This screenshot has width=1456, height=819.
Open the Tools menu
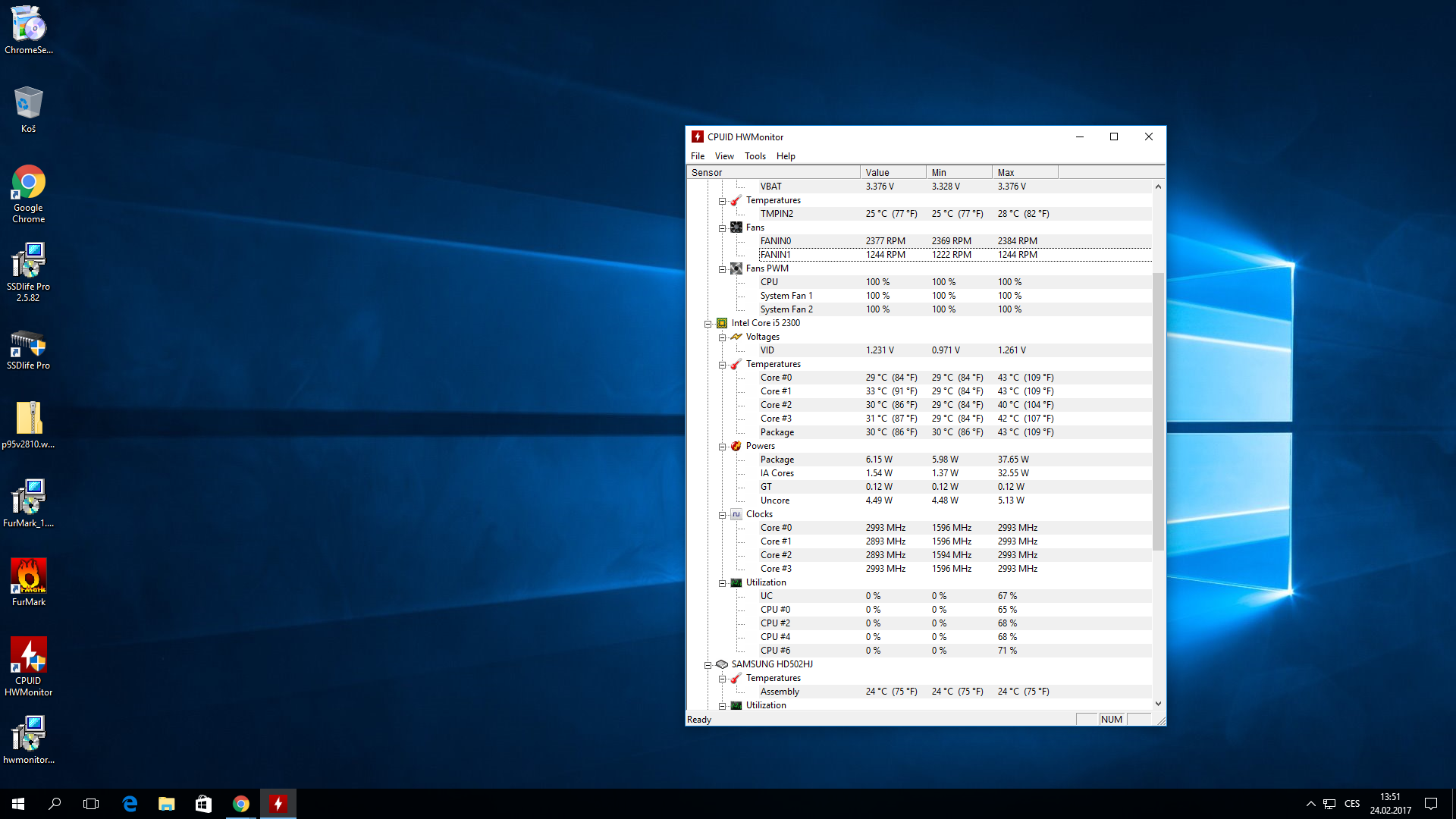pos(755,156)
